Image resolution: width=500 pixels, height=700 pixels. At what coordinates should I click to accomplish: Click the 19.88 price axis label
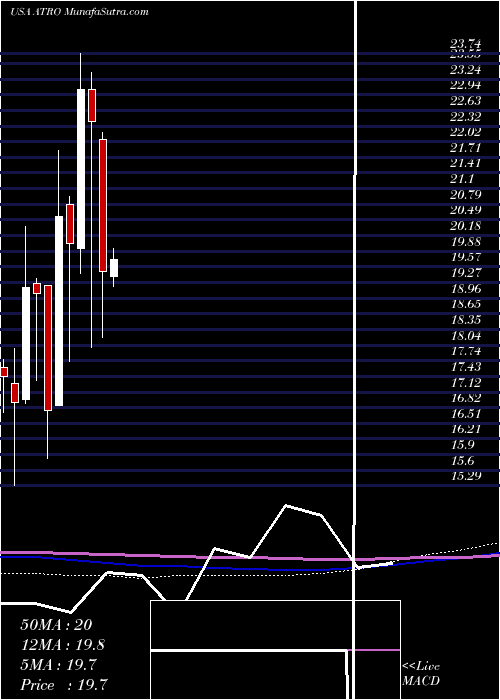466,242
